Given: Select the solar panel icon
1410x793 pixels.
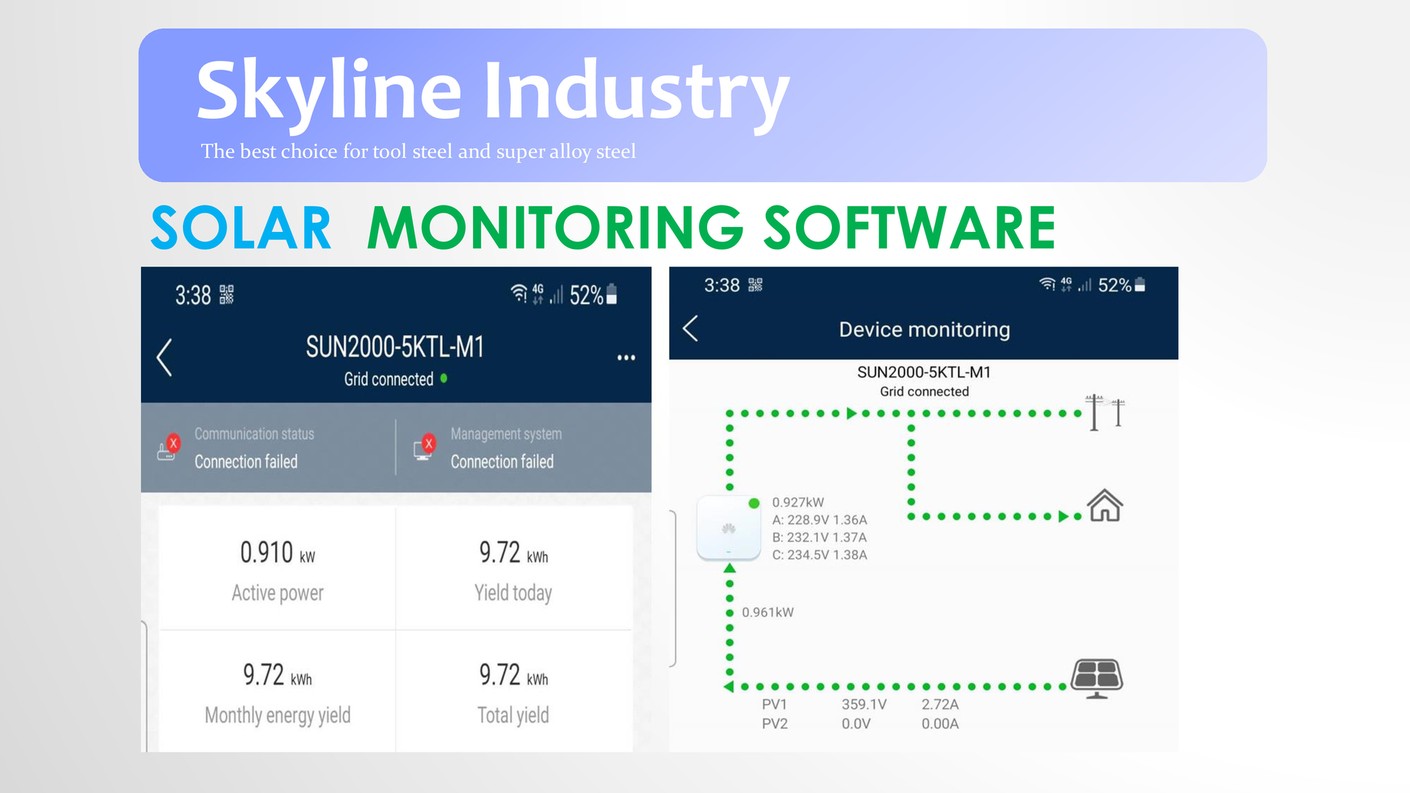Looking at the screenshot, I should pyautogui.click(x=1097, y=678).
